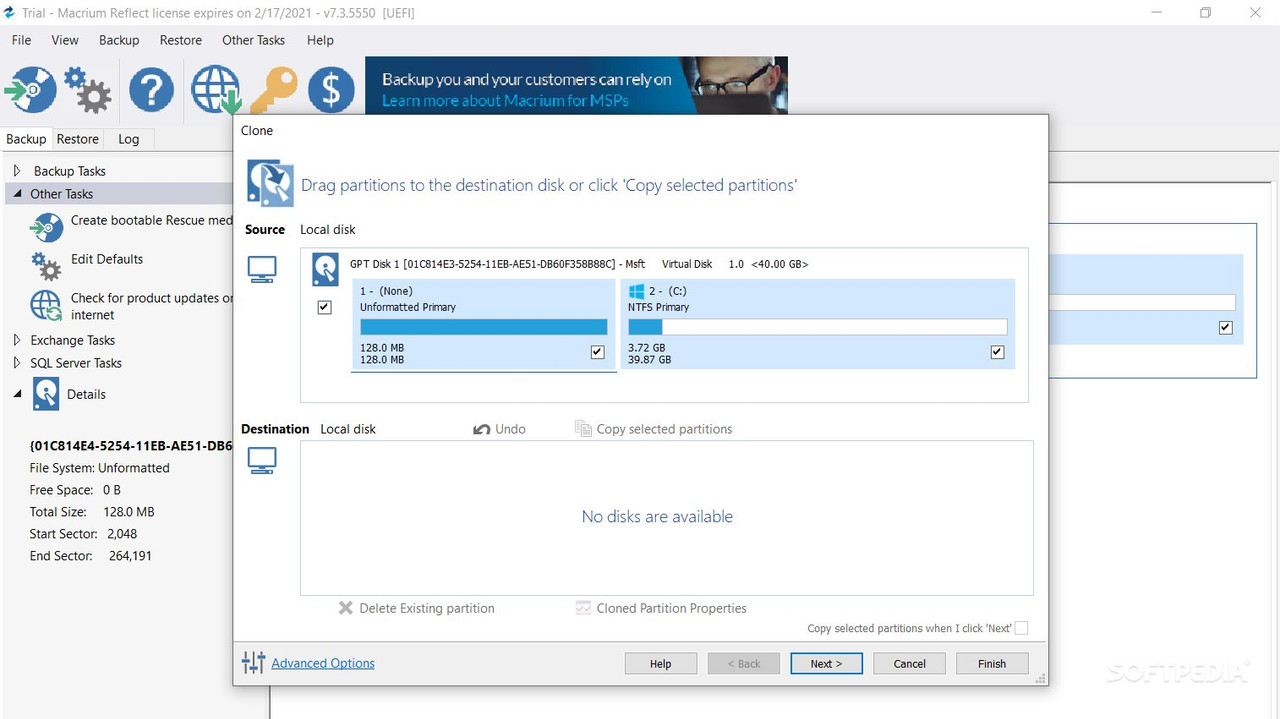The width and height of the screenshot is (1280, 719).
Task: Click the Source computer monitor icon
Action: [262, 269]
